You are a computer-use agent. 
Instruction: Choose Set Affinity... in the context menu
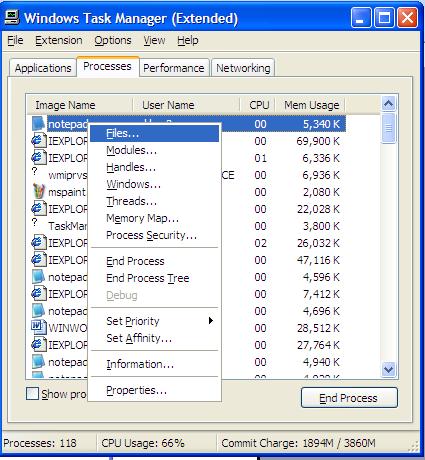point(154,338)
